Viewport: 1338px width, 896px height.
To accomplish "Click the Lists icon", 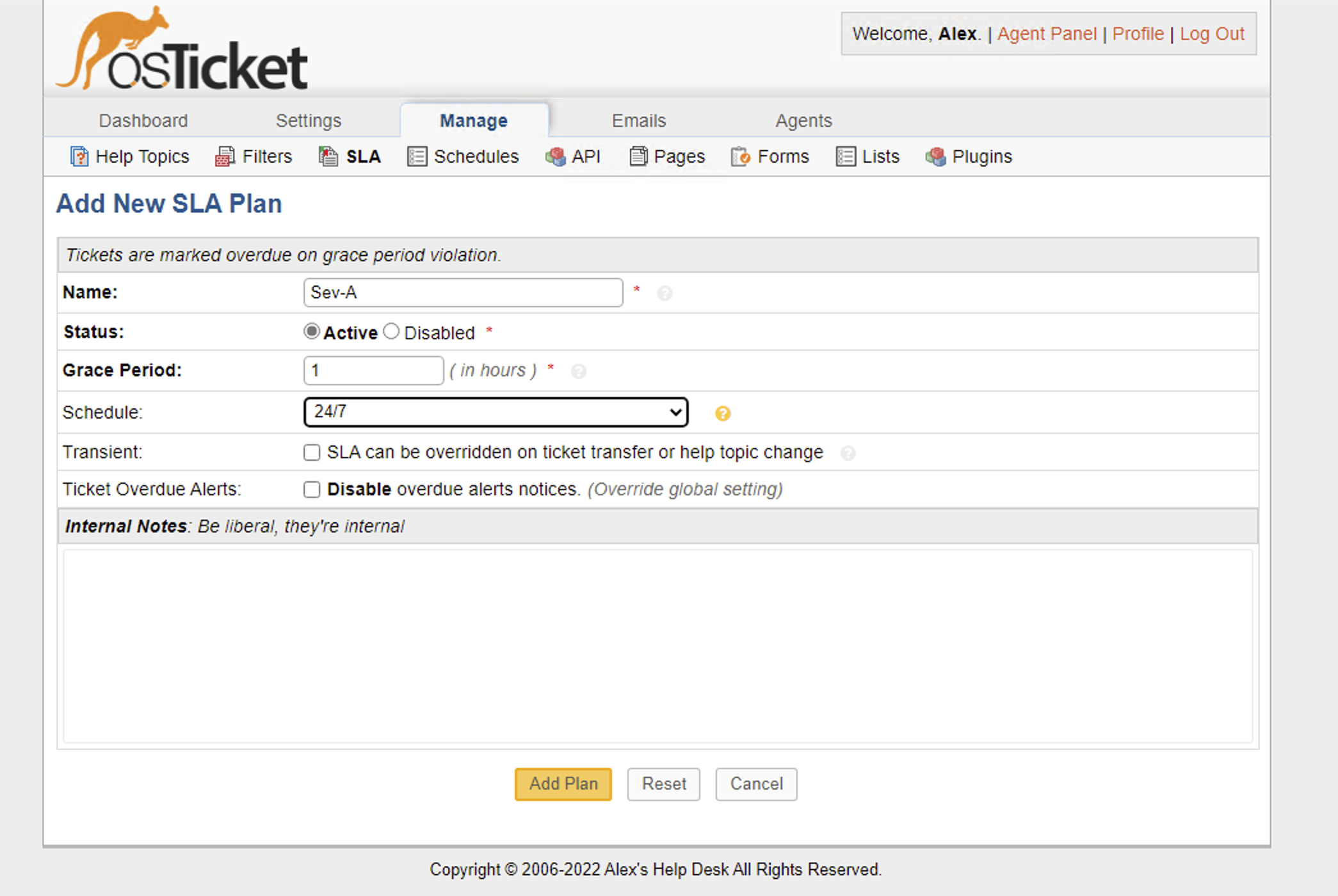I will pyautogui.click(x=845, y=156).
